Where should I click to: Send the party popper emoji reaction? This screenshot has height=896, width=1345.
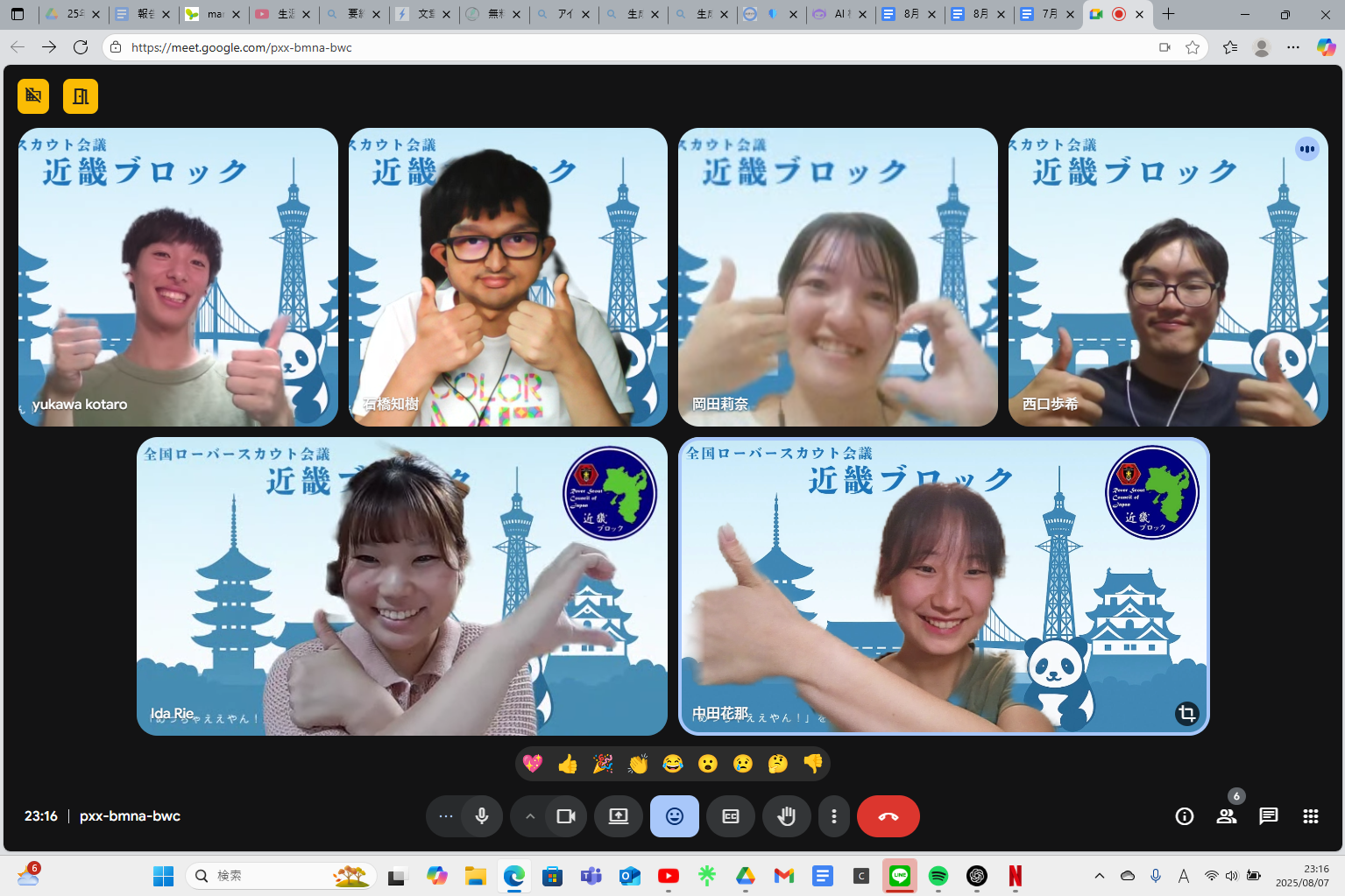coord(603,764)
